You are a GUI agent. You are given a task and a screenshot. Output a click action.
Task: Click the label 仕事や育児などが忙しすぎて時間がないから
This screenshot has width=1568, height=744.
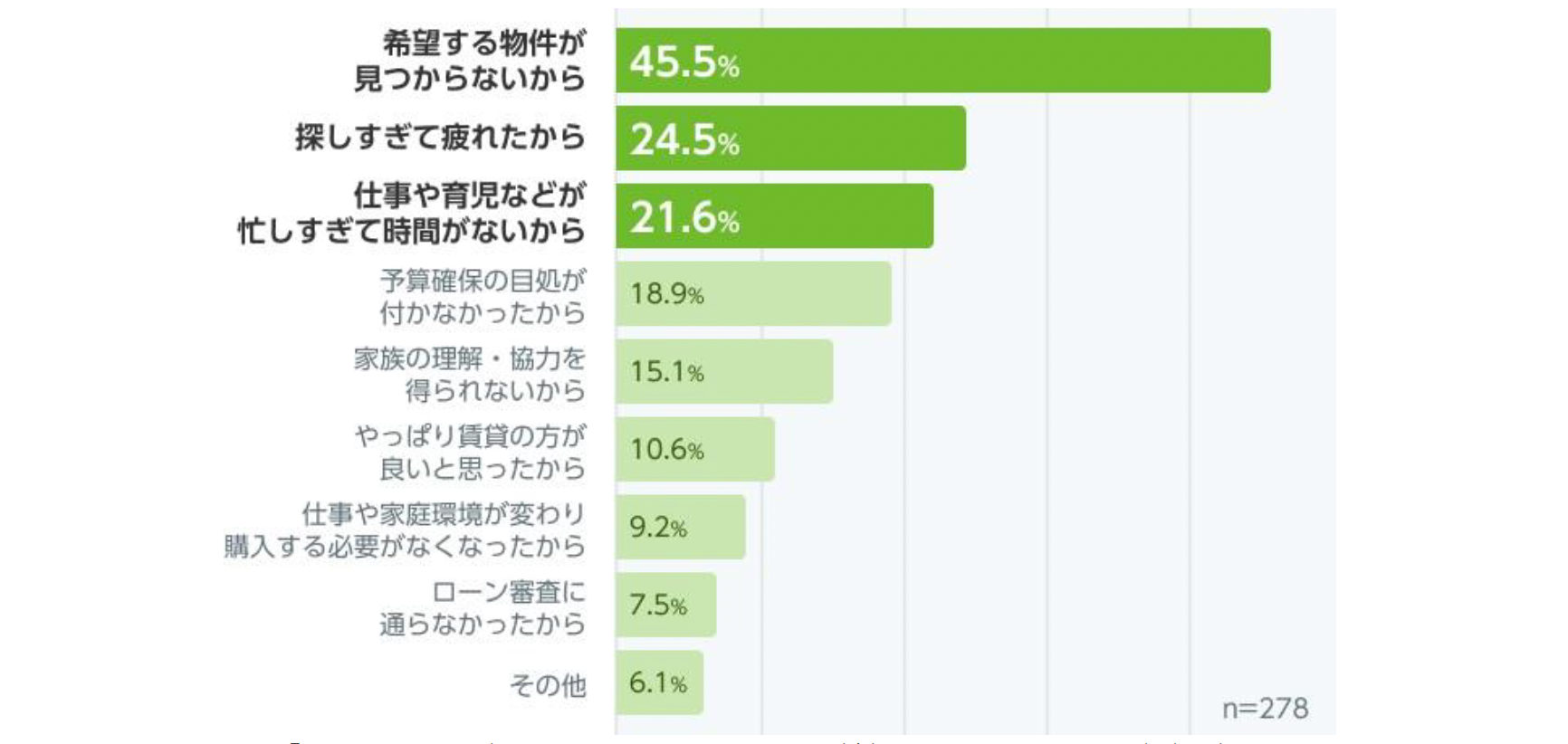click(x=413, y=214)
